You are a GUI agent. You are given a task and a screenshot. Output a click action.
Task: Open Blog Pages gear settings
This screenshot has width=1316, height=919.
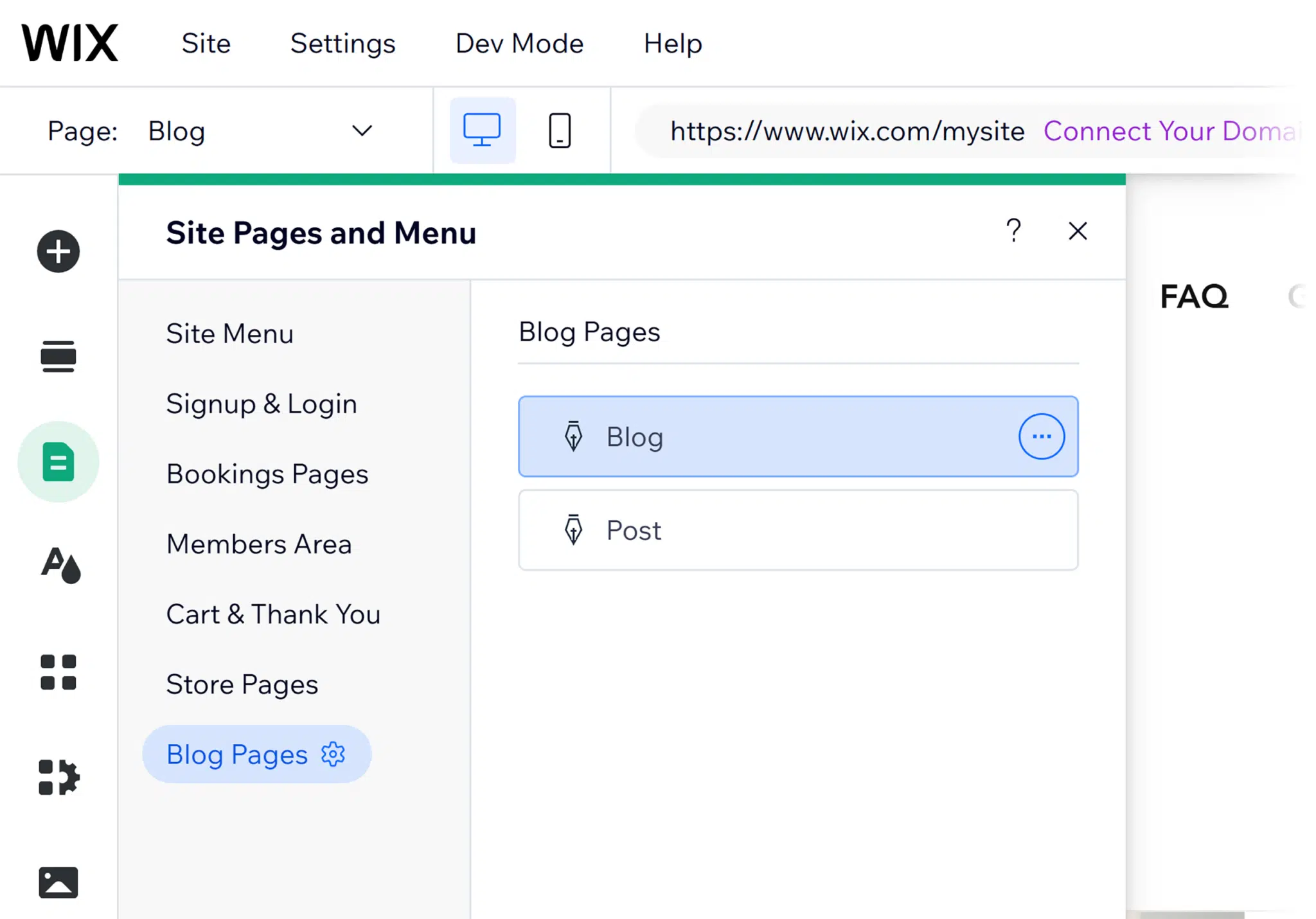333,754
